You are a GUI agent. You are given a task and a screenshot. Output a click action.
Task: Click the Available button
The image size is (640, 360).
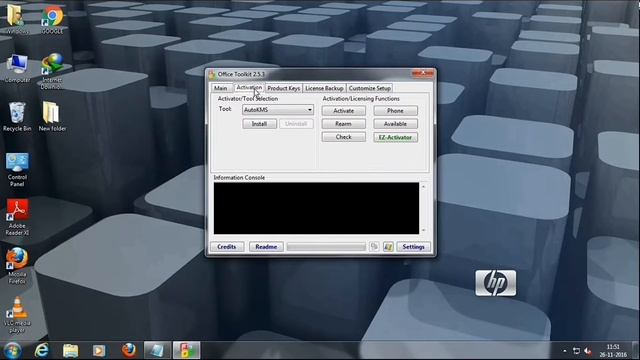coord(395,124)
